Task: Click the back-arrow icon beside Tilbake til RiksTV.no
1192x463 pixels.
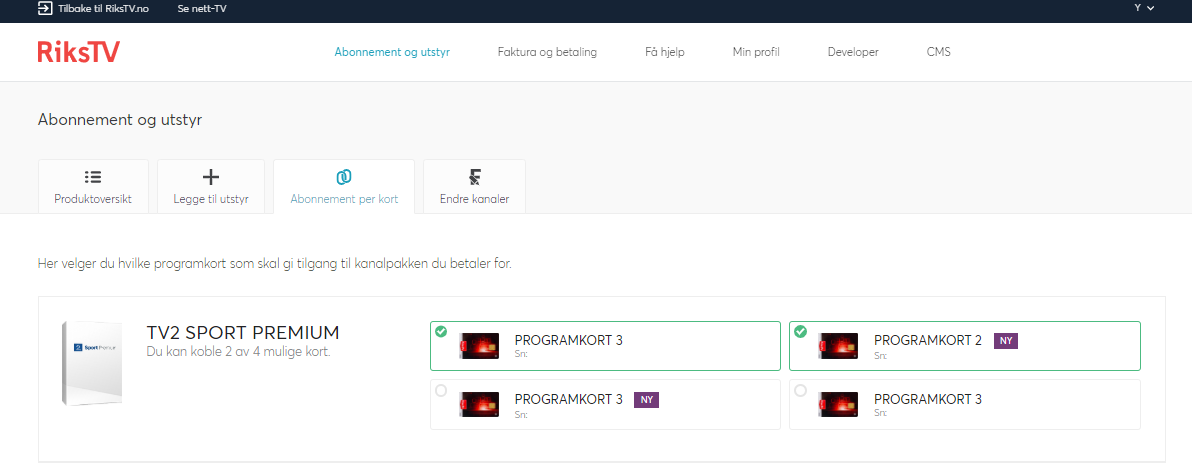Action: [45, 8]
